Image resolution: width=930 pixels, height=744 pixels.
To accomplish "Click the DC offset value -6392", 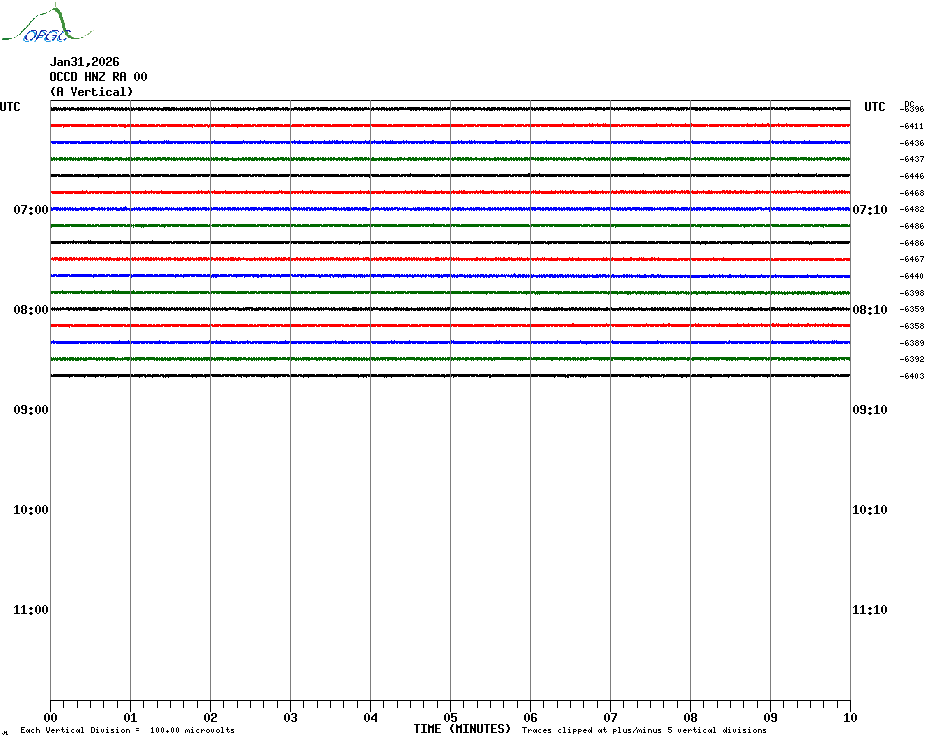I will [912, 360].
